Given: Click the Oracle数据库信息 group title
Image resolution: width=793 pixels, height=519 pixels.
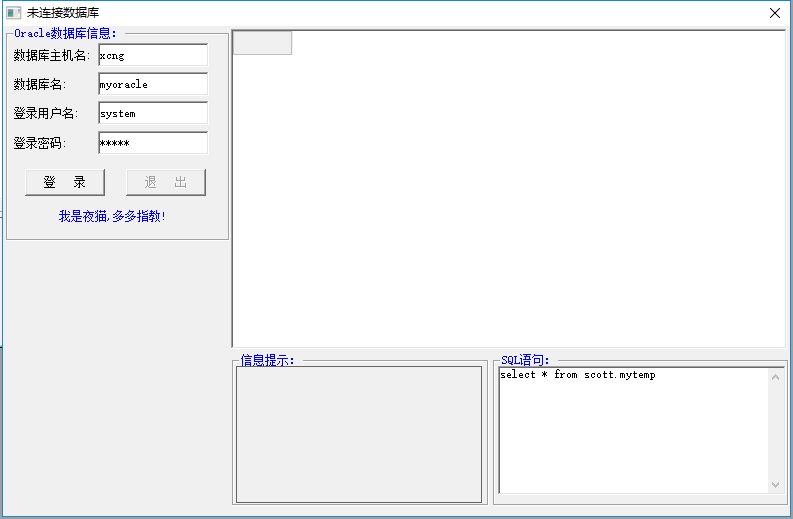Looking at the screenshot, I should [x=65, y=33].
